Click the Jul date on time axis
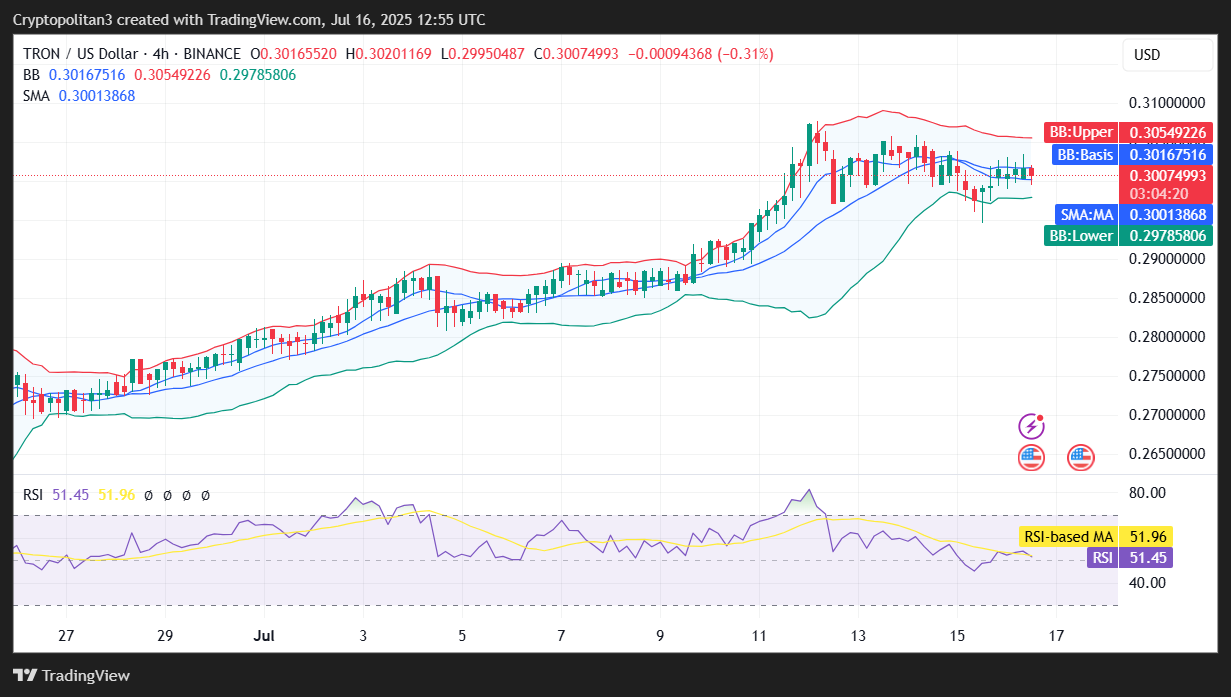The width and height of the screenshot is (1231, 697). (x=264, y=635)
